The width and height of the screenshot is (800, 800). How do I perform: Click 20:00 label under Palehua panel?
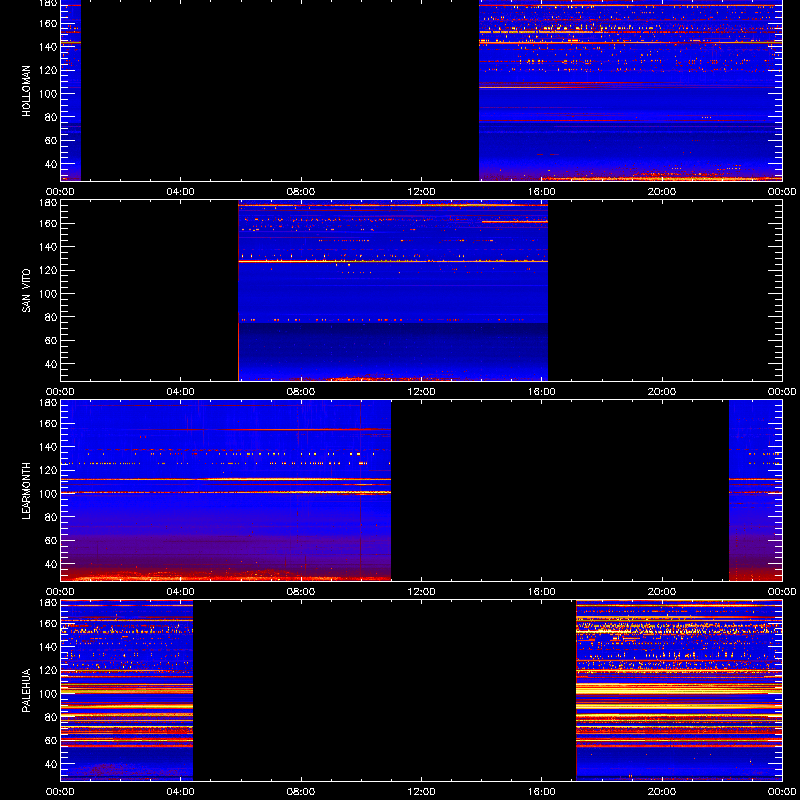662,792
